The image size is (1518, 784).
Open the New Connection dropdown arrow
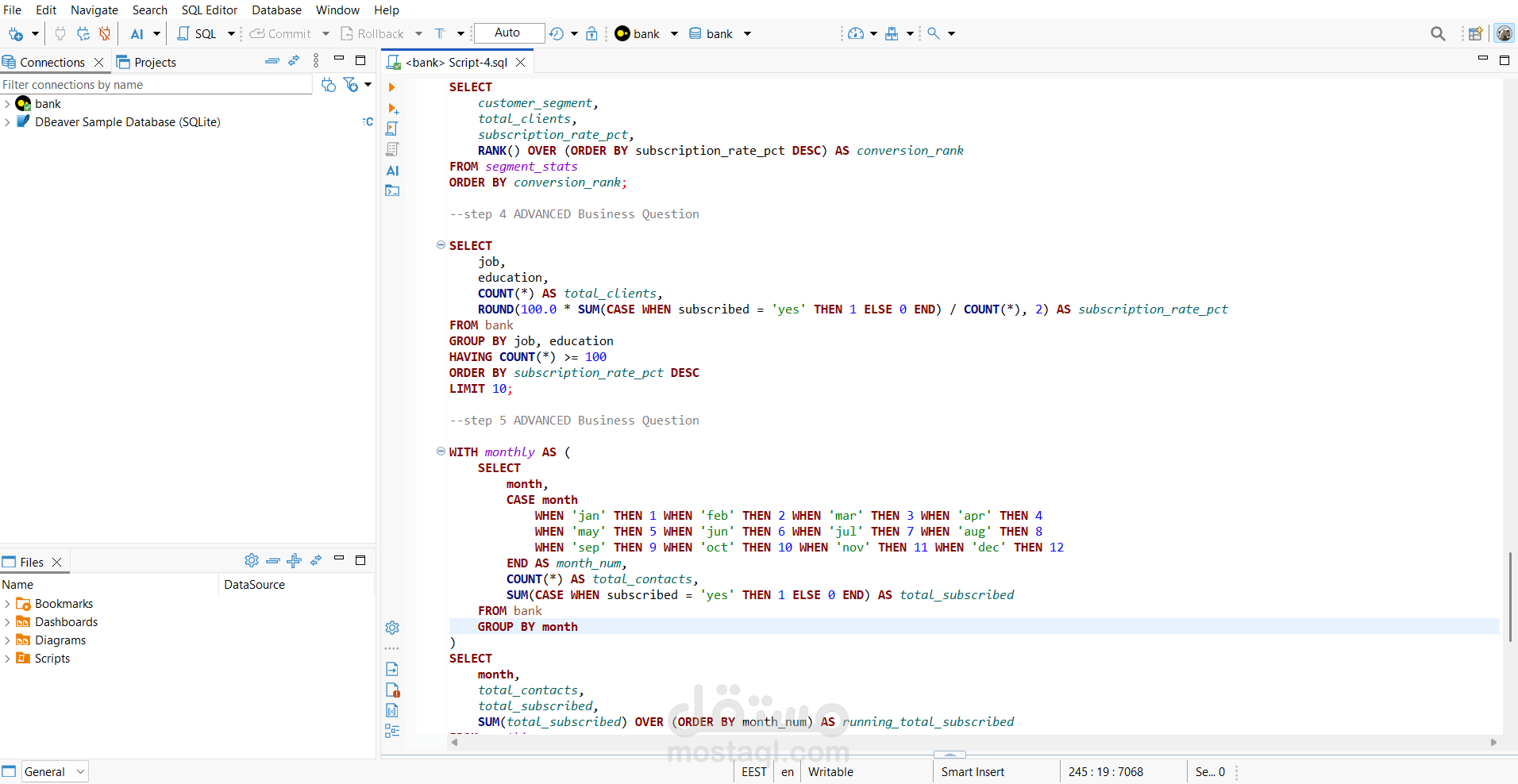click(35, 34)
